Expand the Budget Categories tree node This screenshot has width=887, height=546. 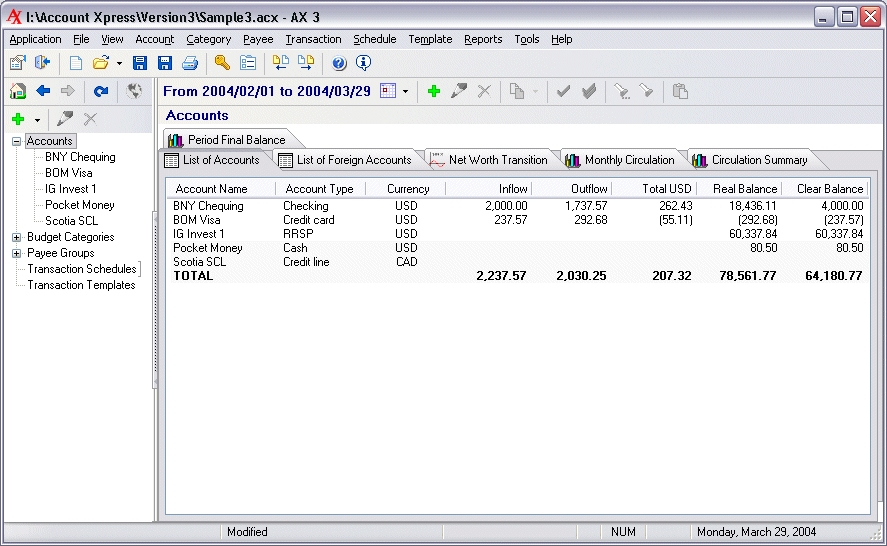pos(17,237)
